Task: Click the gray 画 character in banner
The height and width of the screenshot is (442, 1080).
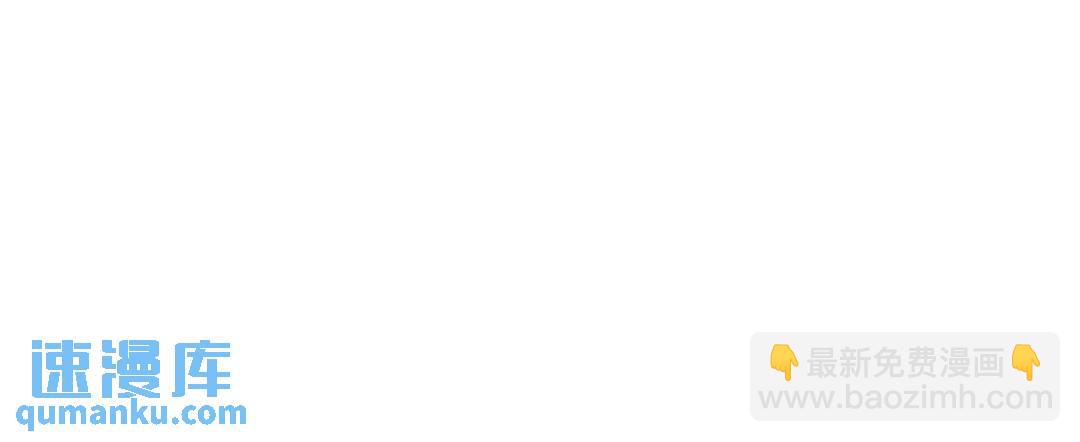Action: 988,363
